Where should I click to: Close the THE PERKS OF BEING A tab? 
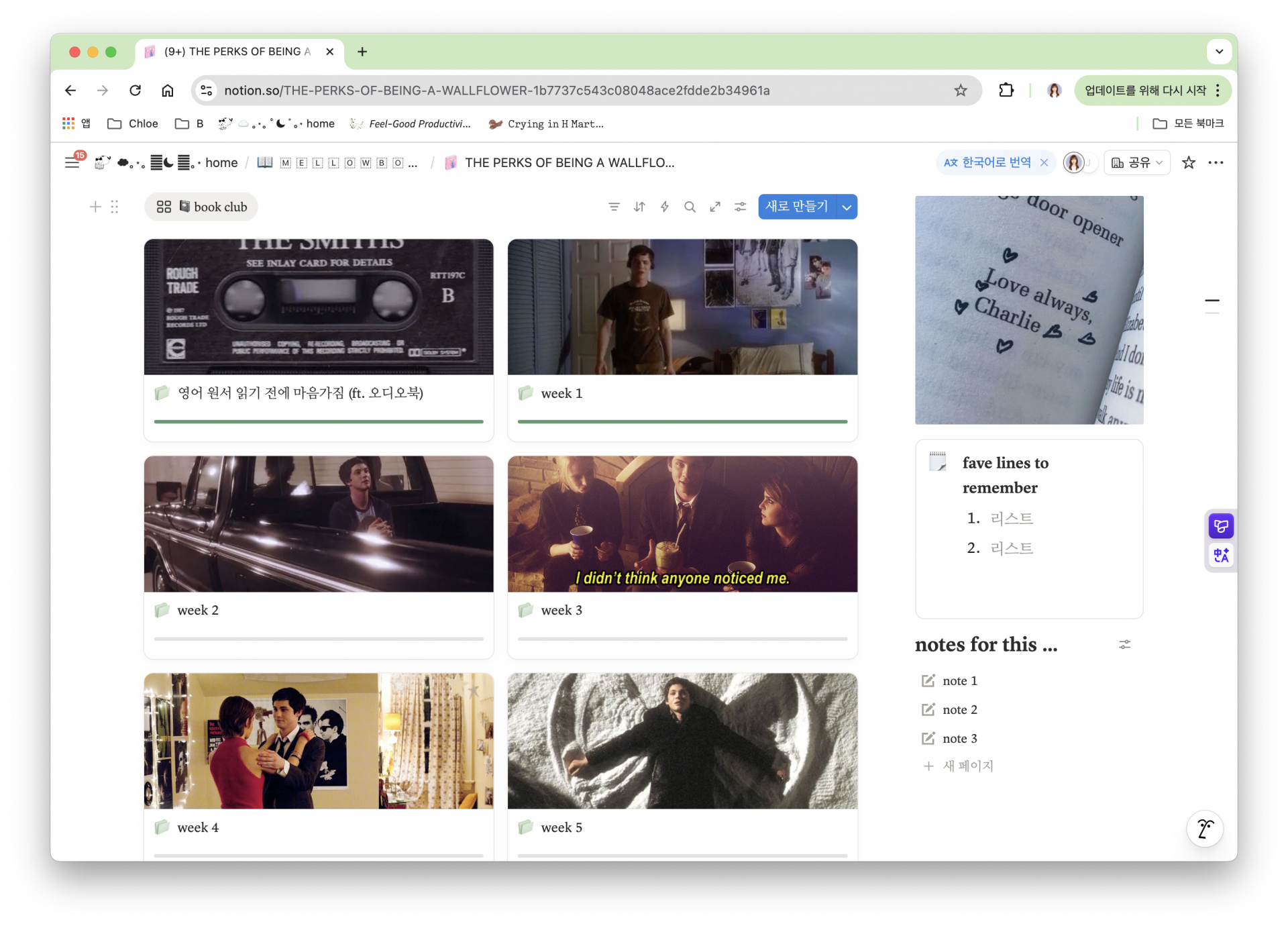pyautogui.click(x=330, y=52)
